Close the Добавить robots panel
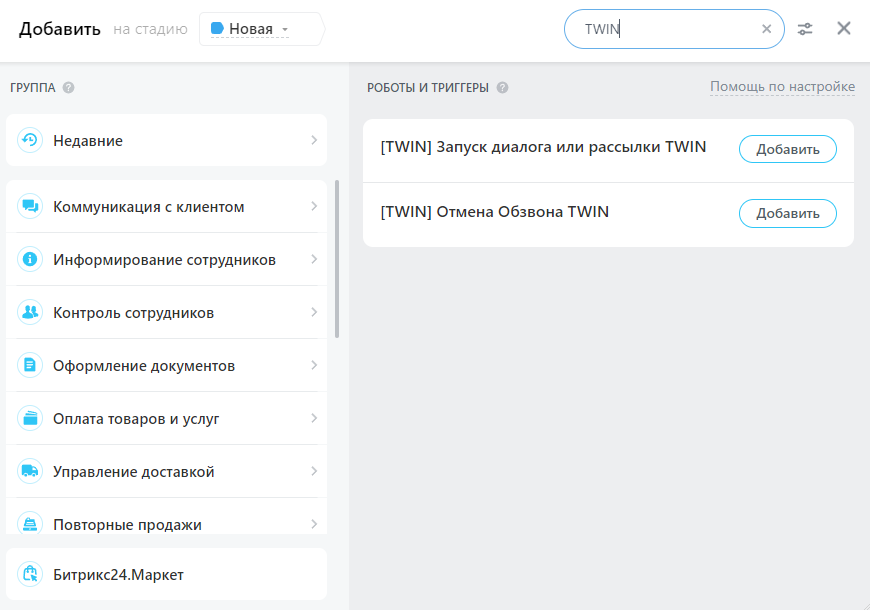 click(x=844, y=28)
